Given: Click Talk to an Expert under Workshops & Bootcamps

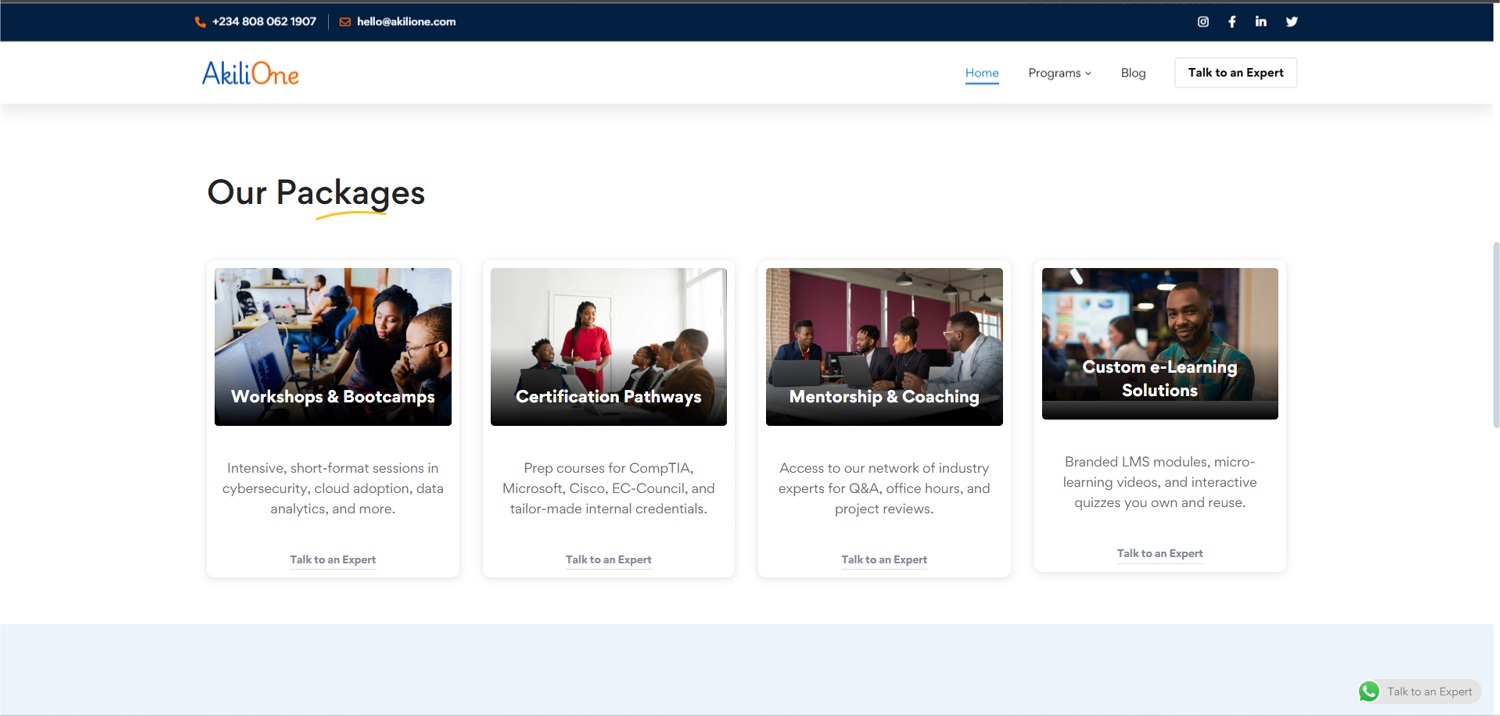Looking at the screenshot, I should (333, 560).
